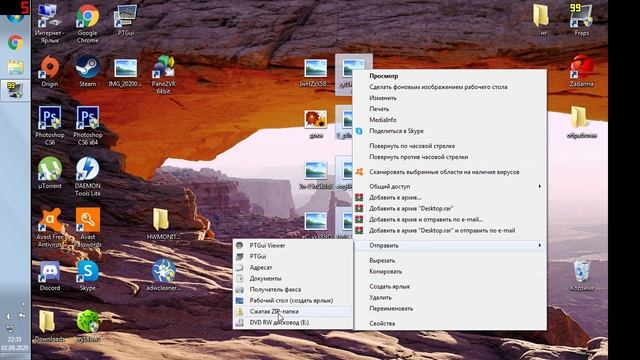Choose Добавить в архив и отправить по e-mail...

(x=450, y=219)
